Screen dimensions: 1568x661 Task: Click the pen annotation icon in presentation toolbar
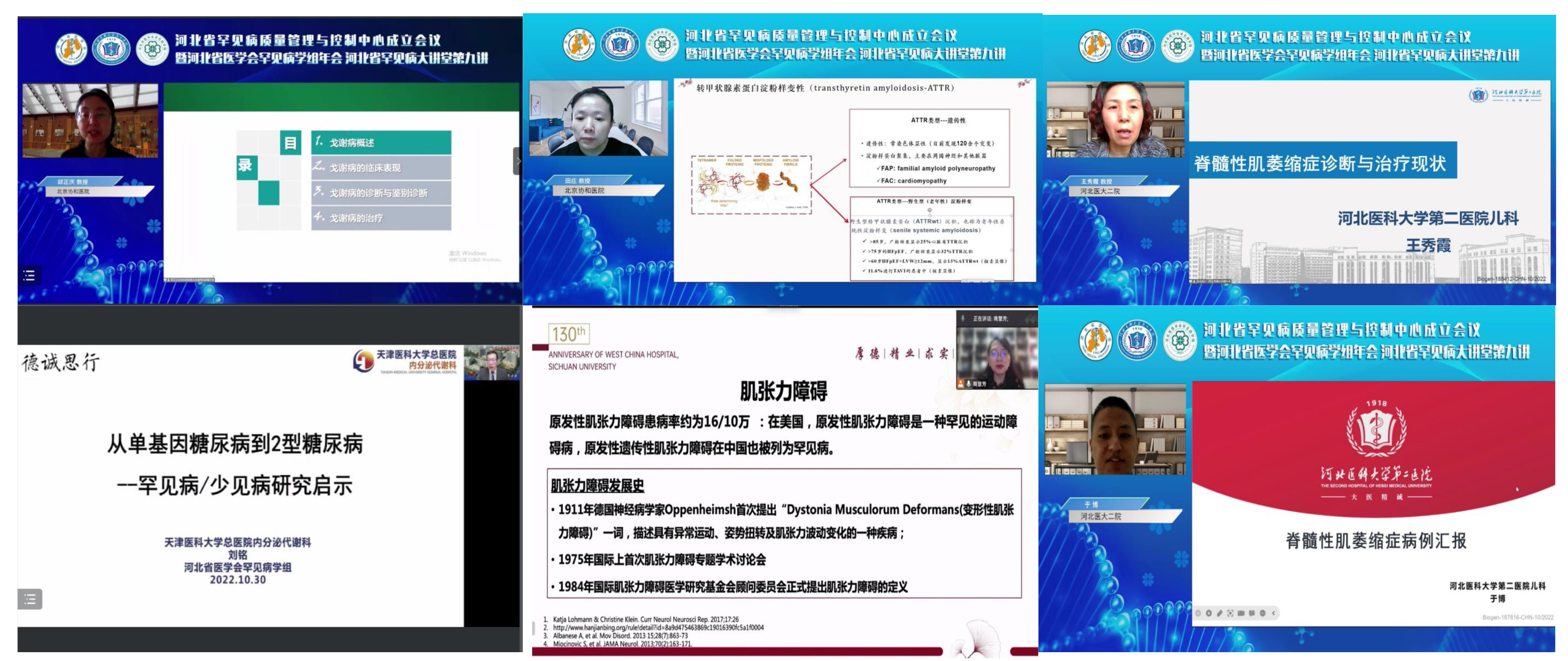pos(1220,613)
